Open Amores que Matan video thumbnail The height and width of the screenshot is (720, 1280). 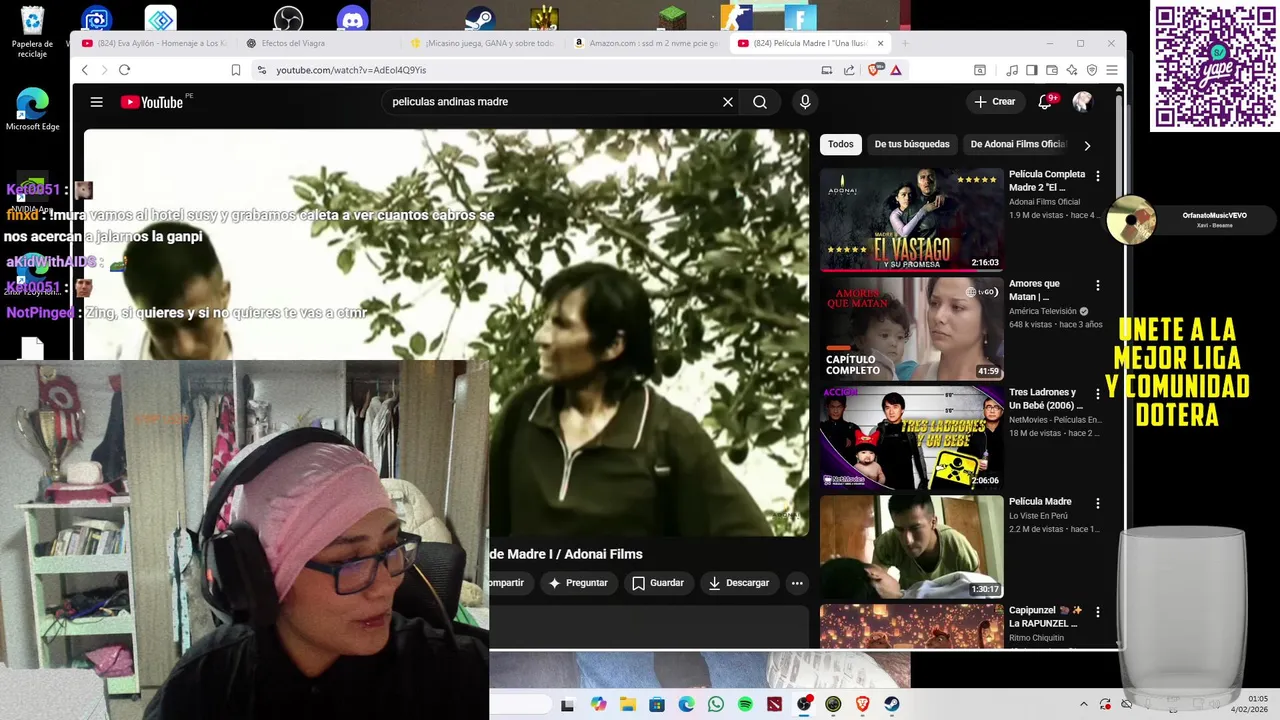(911, 329)
